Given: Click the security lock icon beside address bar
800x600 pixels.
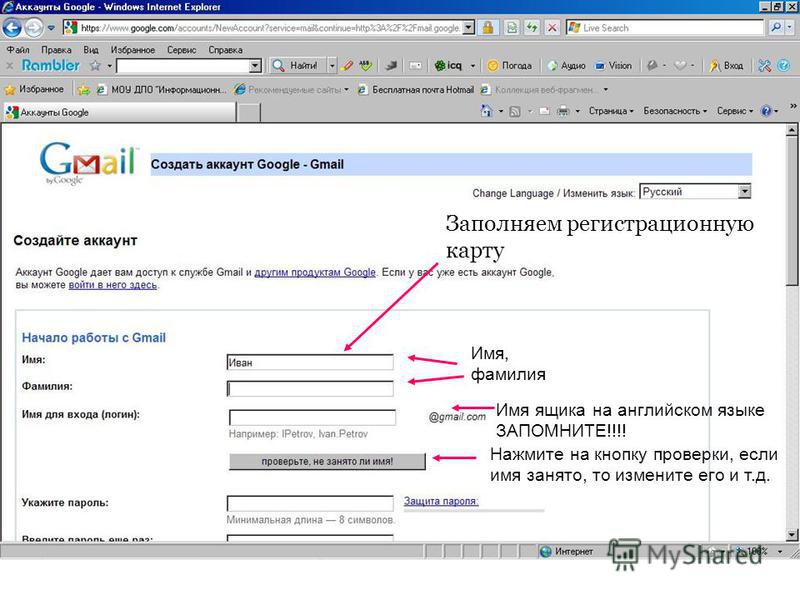Looking at the screenshot, I should (488, 28).
